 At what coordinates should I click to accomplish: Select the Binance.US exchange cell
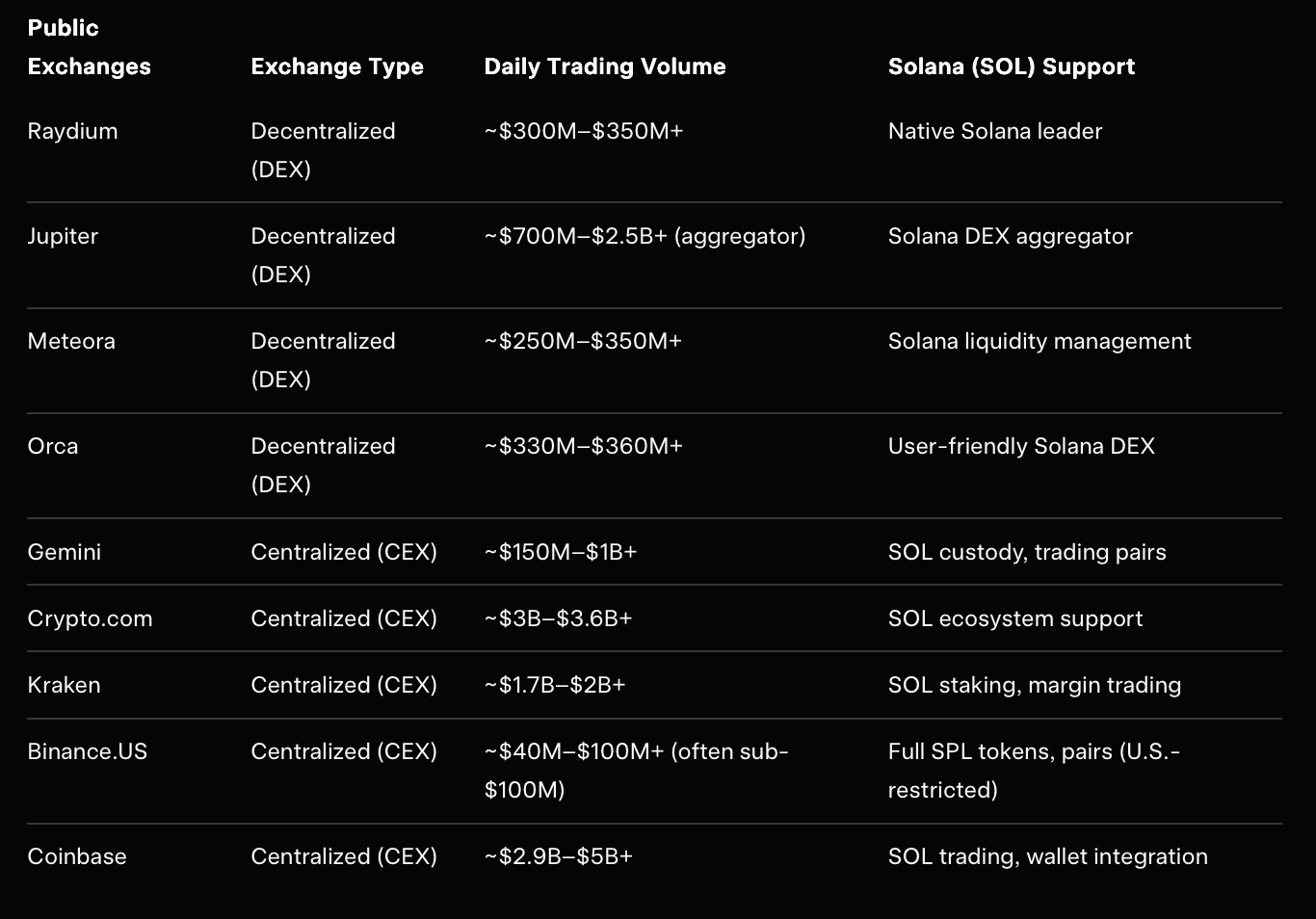click(x=88, y=751)
